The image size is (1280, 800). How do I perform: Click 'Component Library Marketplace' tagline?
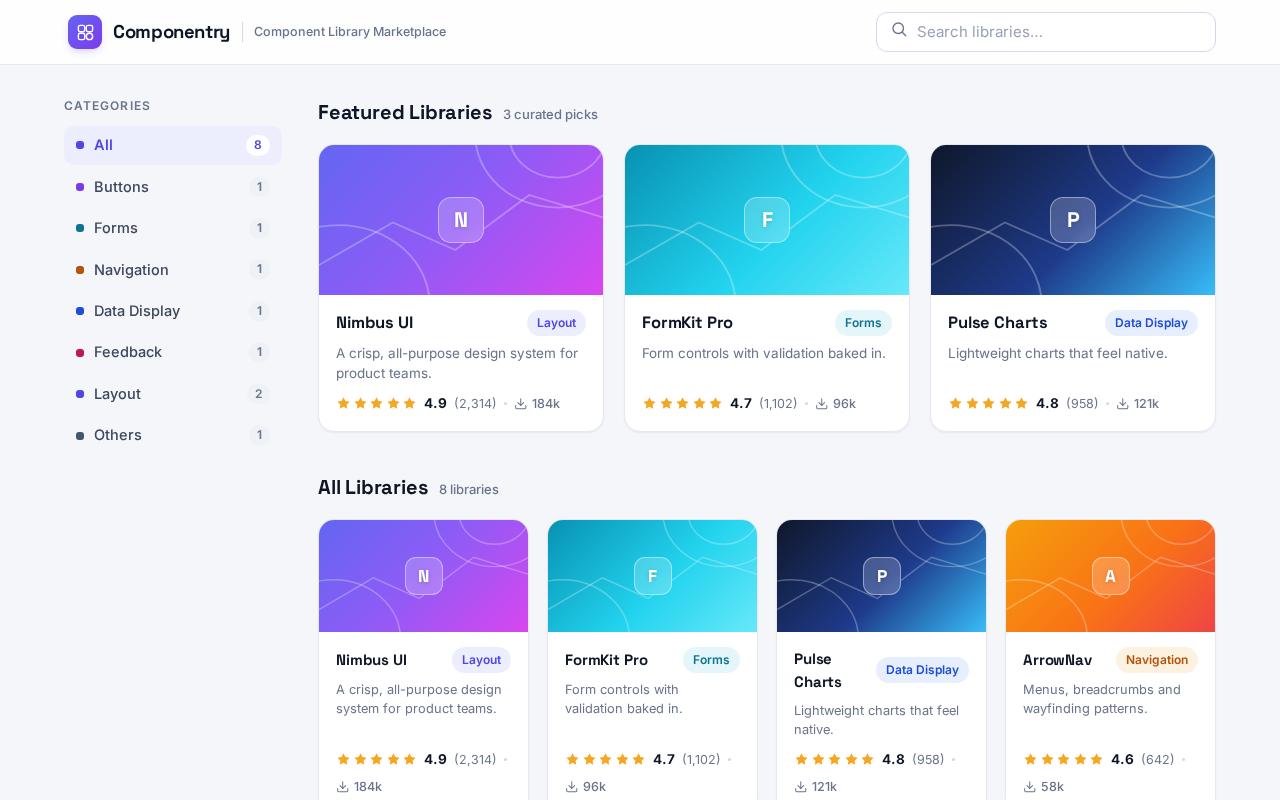[350, 32]
